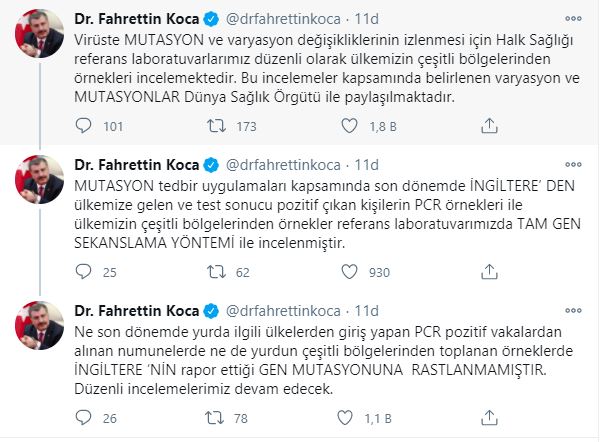Retweet the tweet with 173 retweets
Image resolution: width=611 pixels, height=442 pixels.
point(216,126)
